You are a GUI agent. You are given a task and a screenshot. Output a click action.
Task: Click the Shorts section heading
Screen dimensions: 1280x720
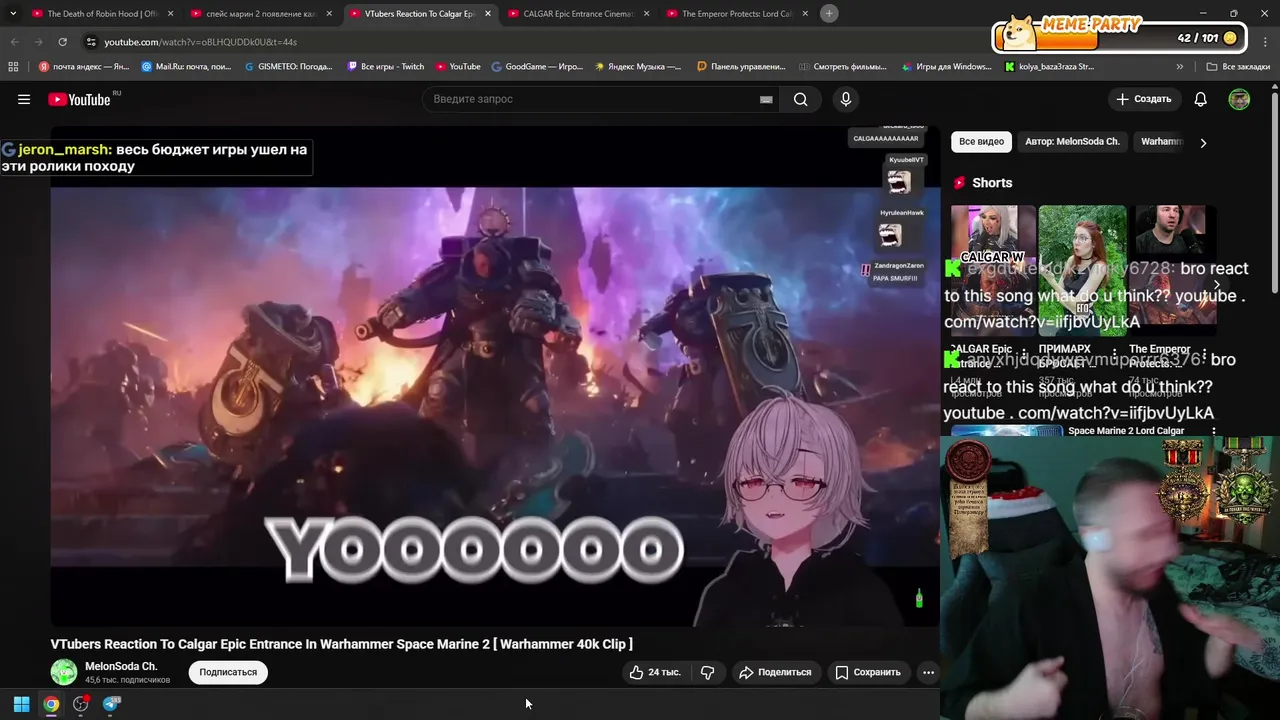pyautogui.click(x=991, y=183)
